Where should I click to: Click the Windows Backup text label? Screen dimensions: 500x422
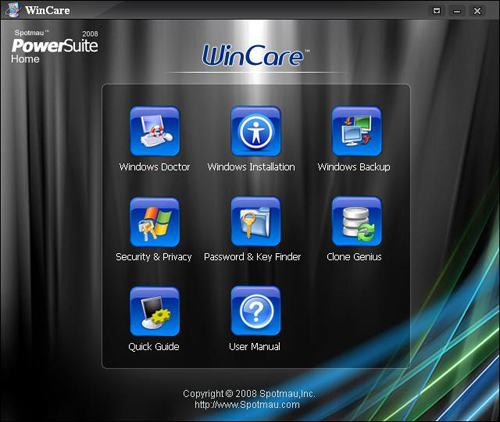[x=354, y=167]
